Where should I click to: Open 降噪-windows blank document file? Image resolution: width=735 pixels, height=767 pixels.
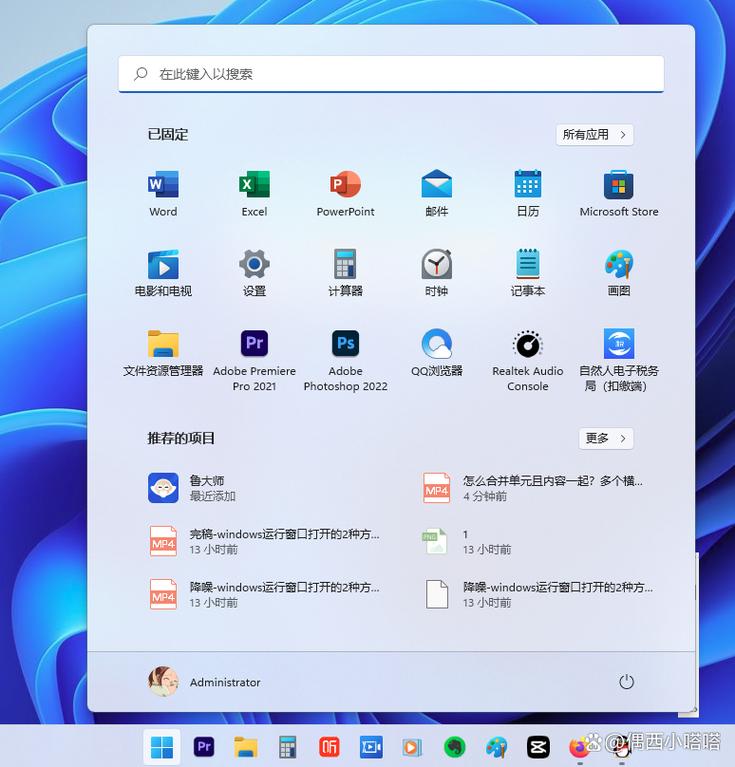click(x=540, y=594)
